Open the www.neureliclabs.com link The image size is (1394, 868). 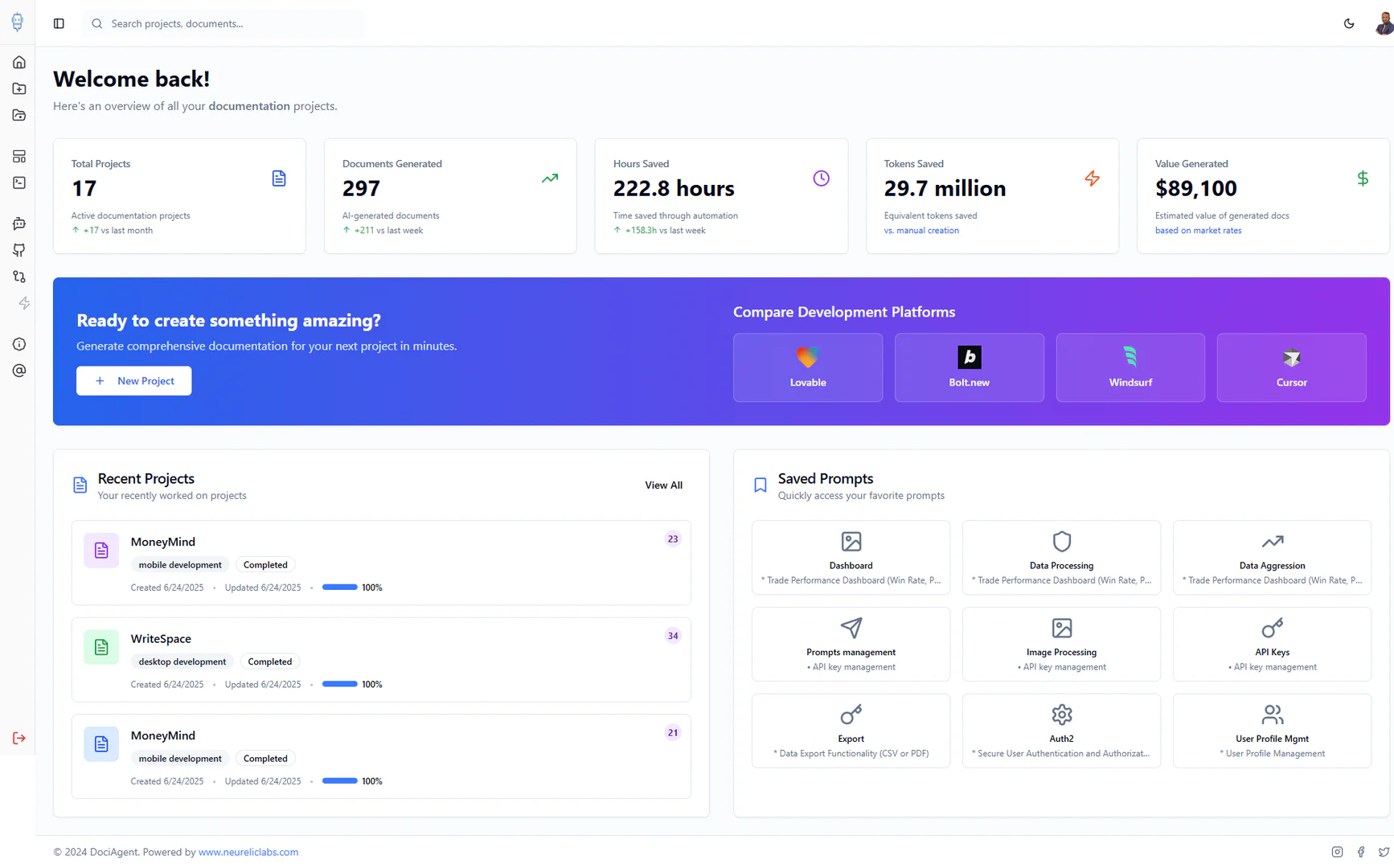click(248, 852)
